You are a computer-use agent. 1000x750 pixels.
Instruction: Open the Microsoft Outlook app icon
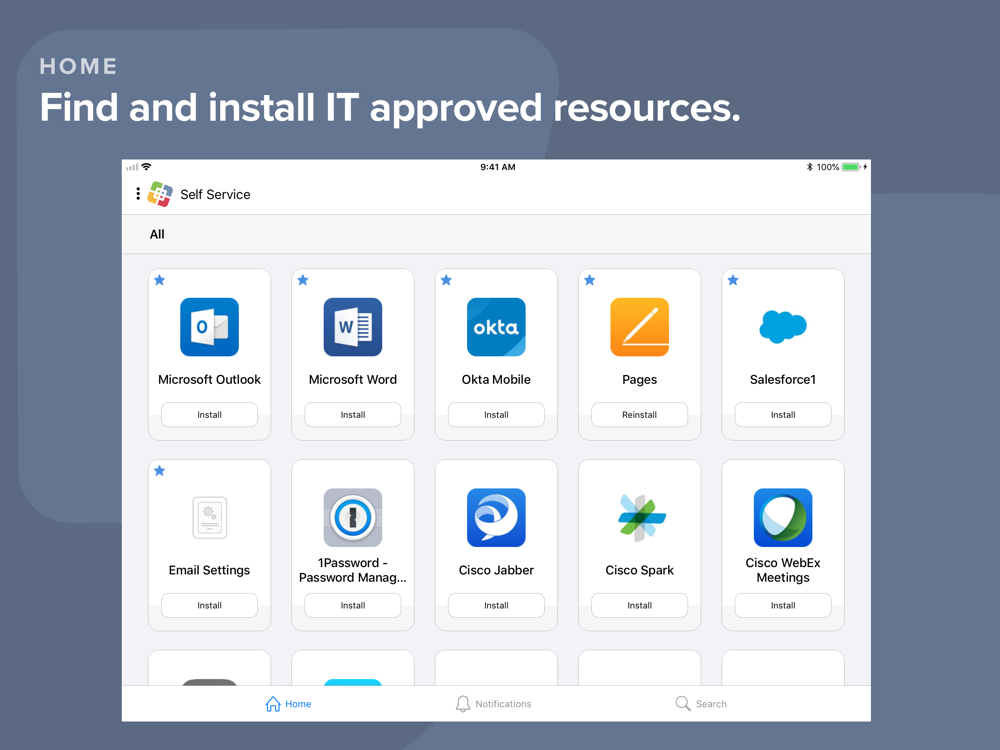coord(209,327)
